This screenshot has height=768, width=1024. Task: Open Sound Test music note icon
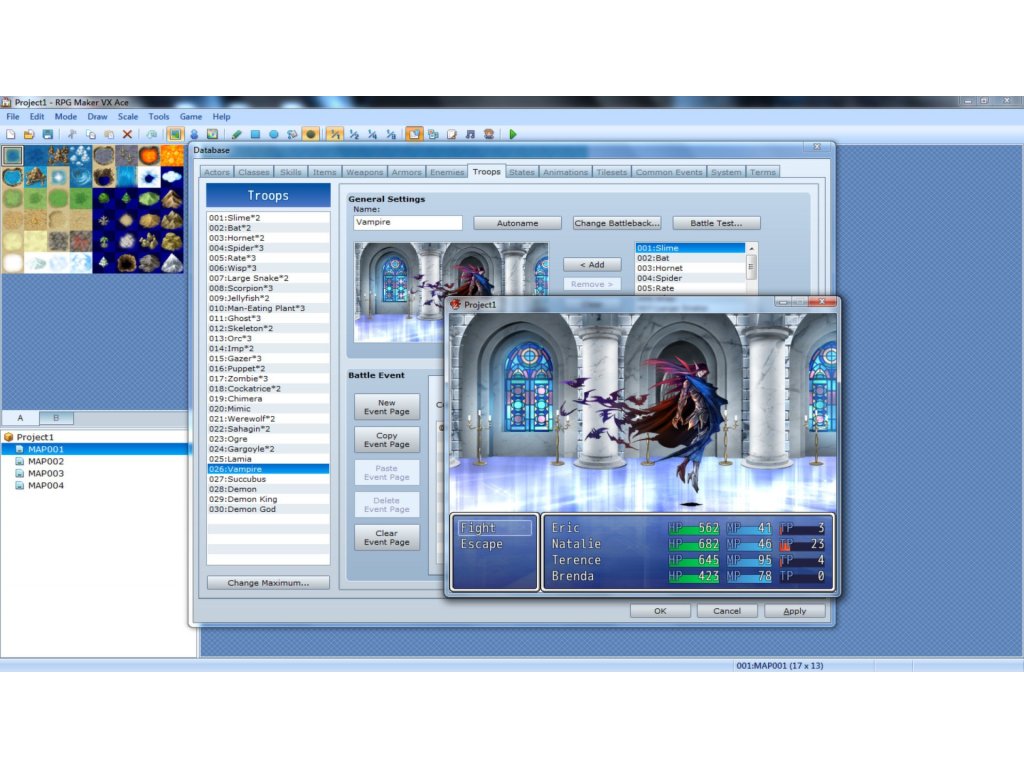(x=470, y=134)
